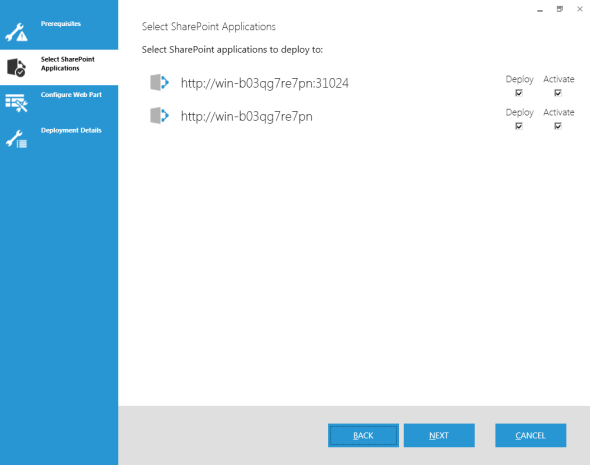Uncheck Deploy for the 31024 application
Image resolution: width=590 pixels, height=465 pixels.
point(519,93)
